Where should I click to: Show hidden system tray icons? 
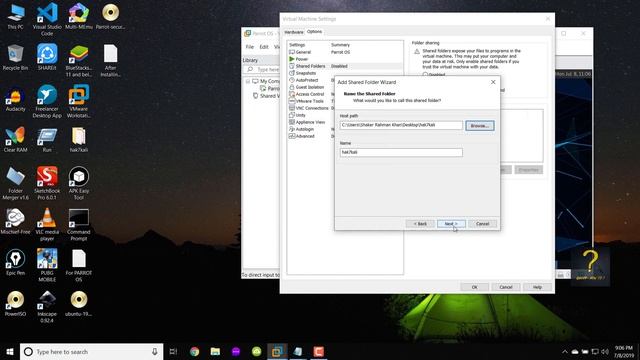(x=565, y=351)
